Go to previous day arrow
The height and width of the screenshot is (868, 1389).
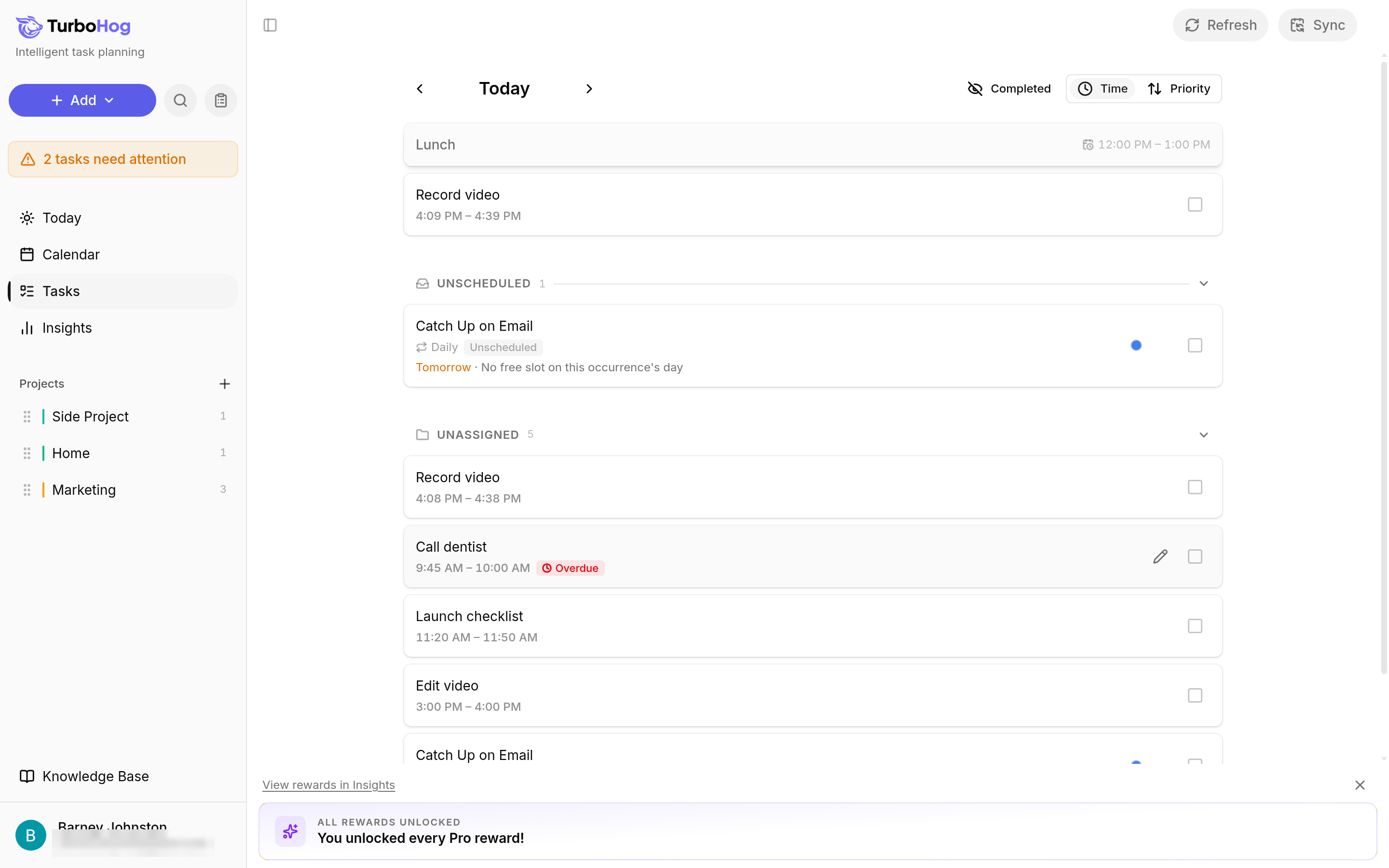[x=420, y=88]
